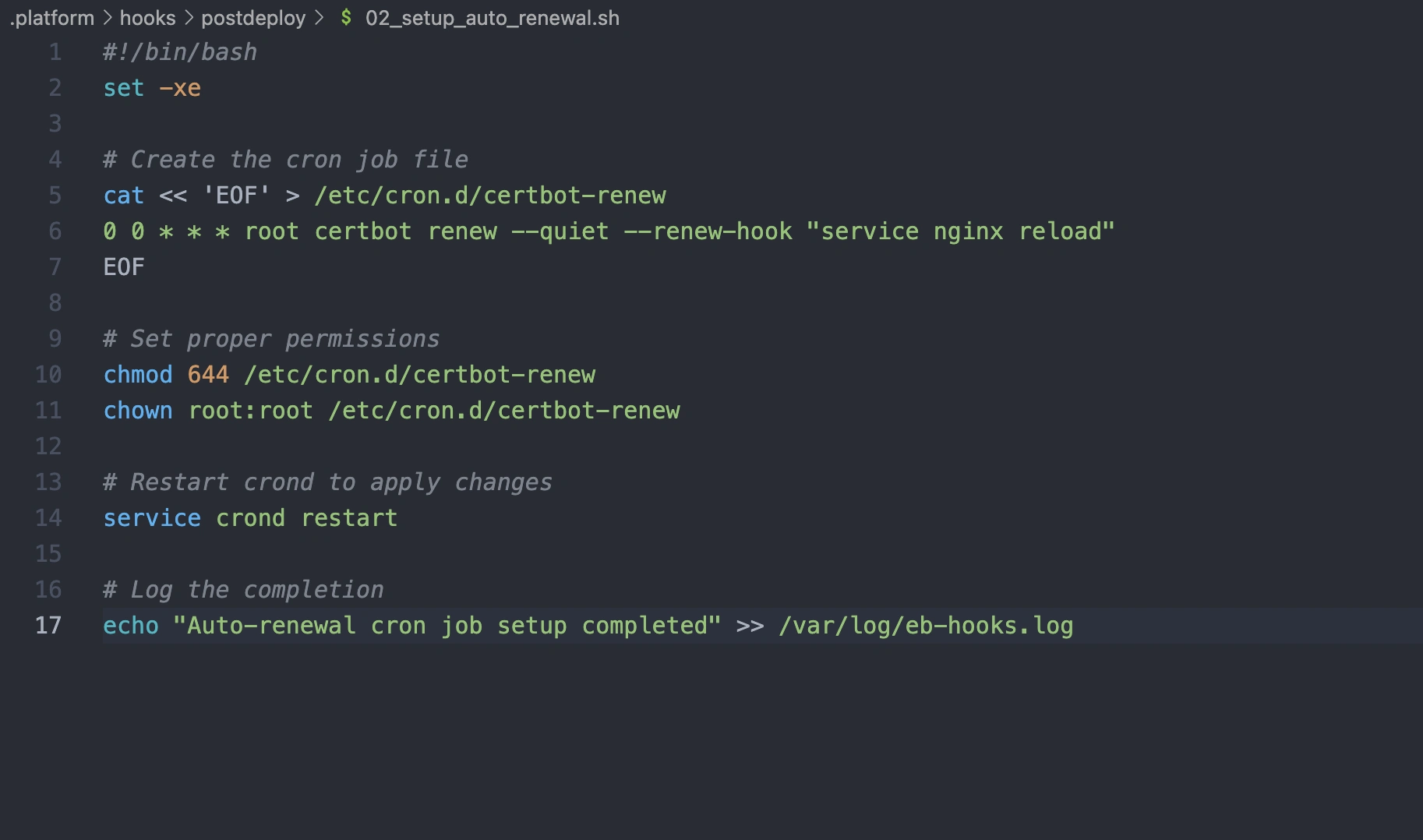
Task: Open the postdeploy breadcrumb segment
Action: point(253,18)
